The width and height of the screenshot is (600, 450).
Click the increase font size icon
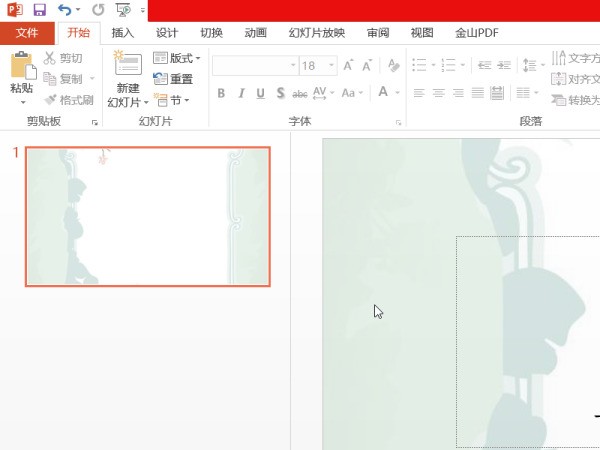coord(349,65)
